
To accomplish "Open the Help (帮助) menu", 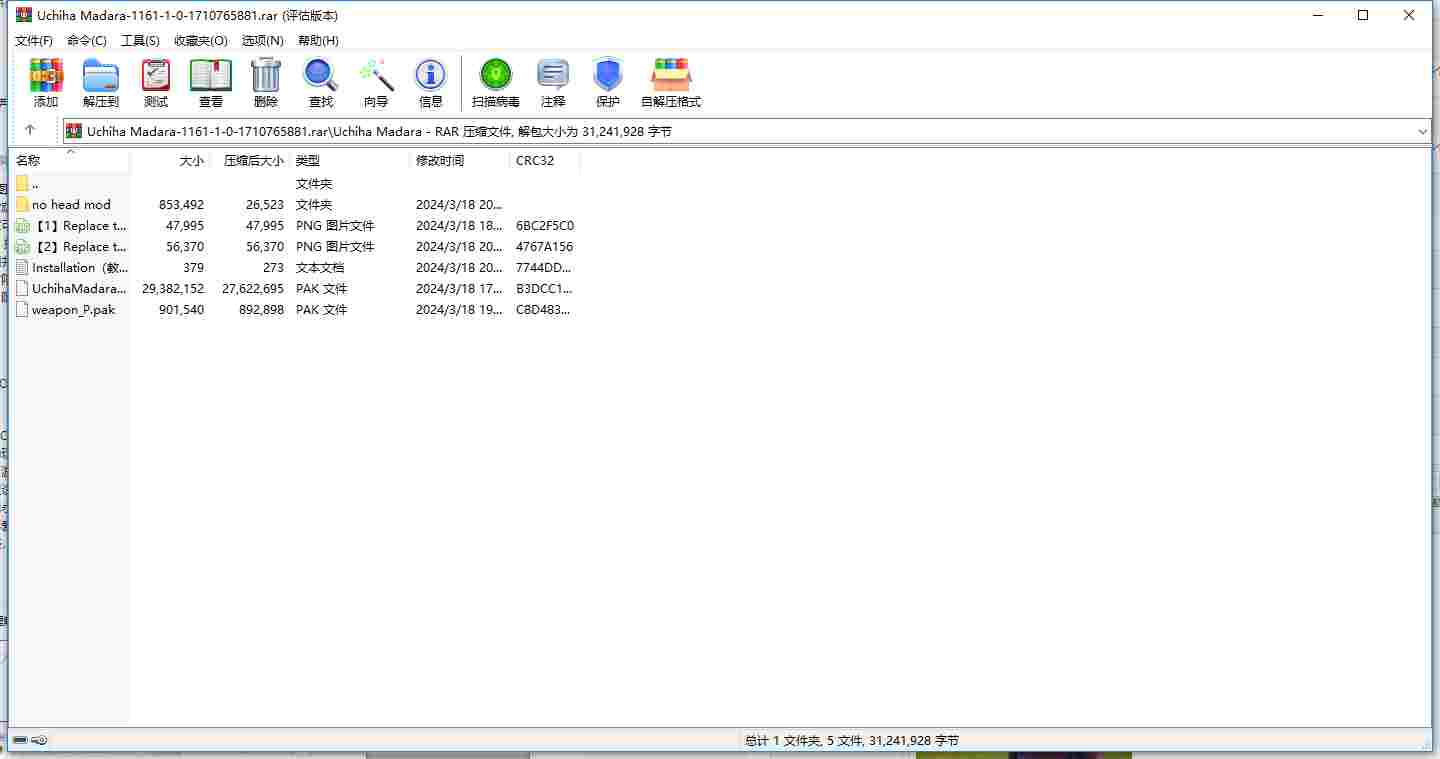I will (318, 41).
